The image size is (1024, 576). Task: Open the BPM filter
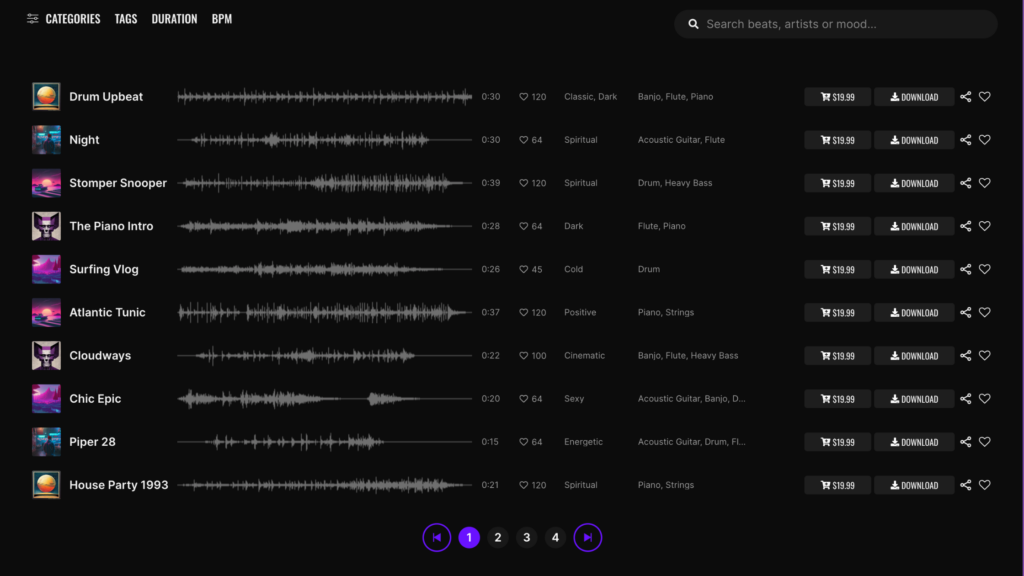[221, 18]
